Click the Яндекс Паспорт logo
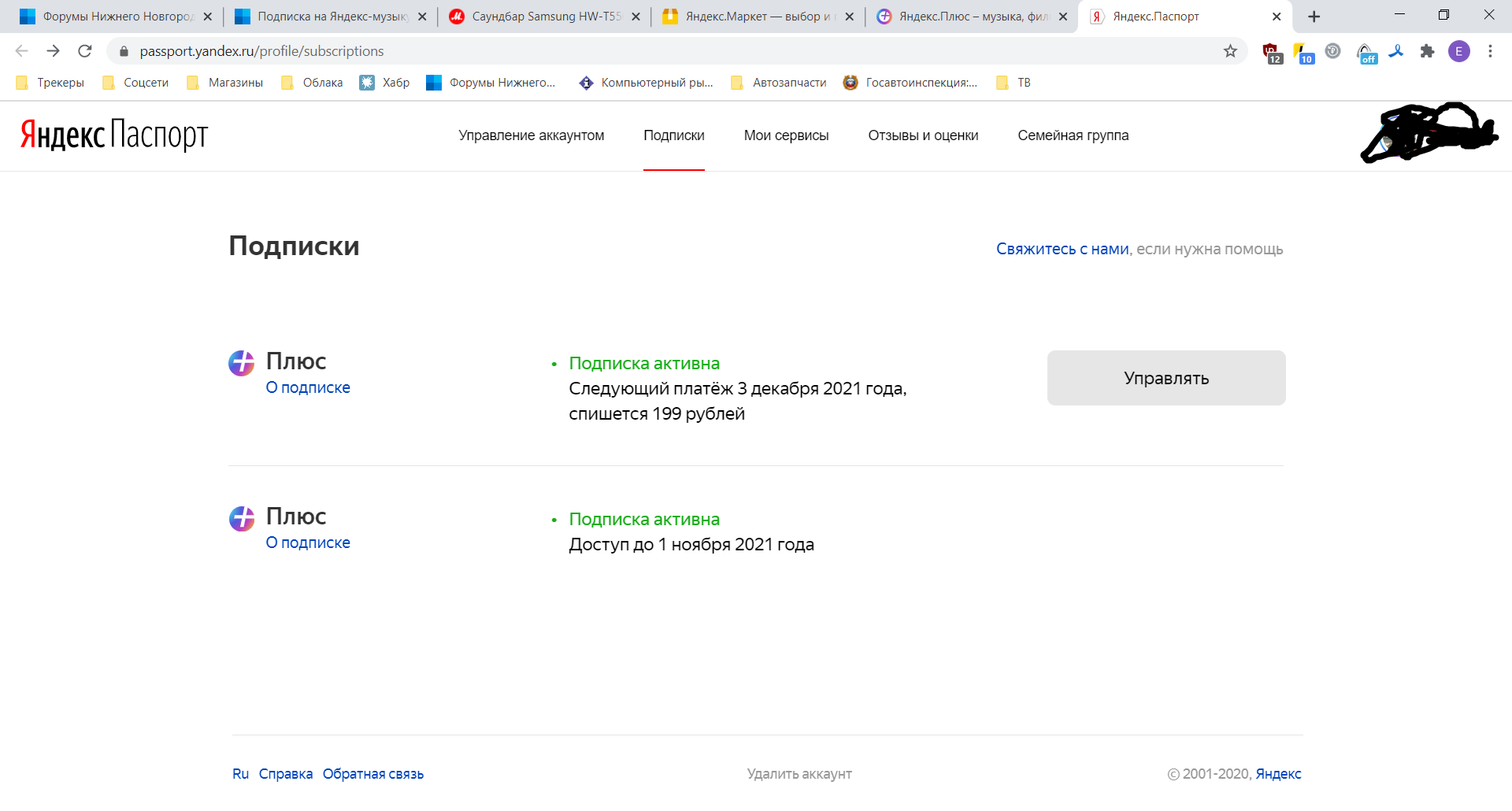The height and width of the screenshot is (811, 1512). click(x=114, y=135)
